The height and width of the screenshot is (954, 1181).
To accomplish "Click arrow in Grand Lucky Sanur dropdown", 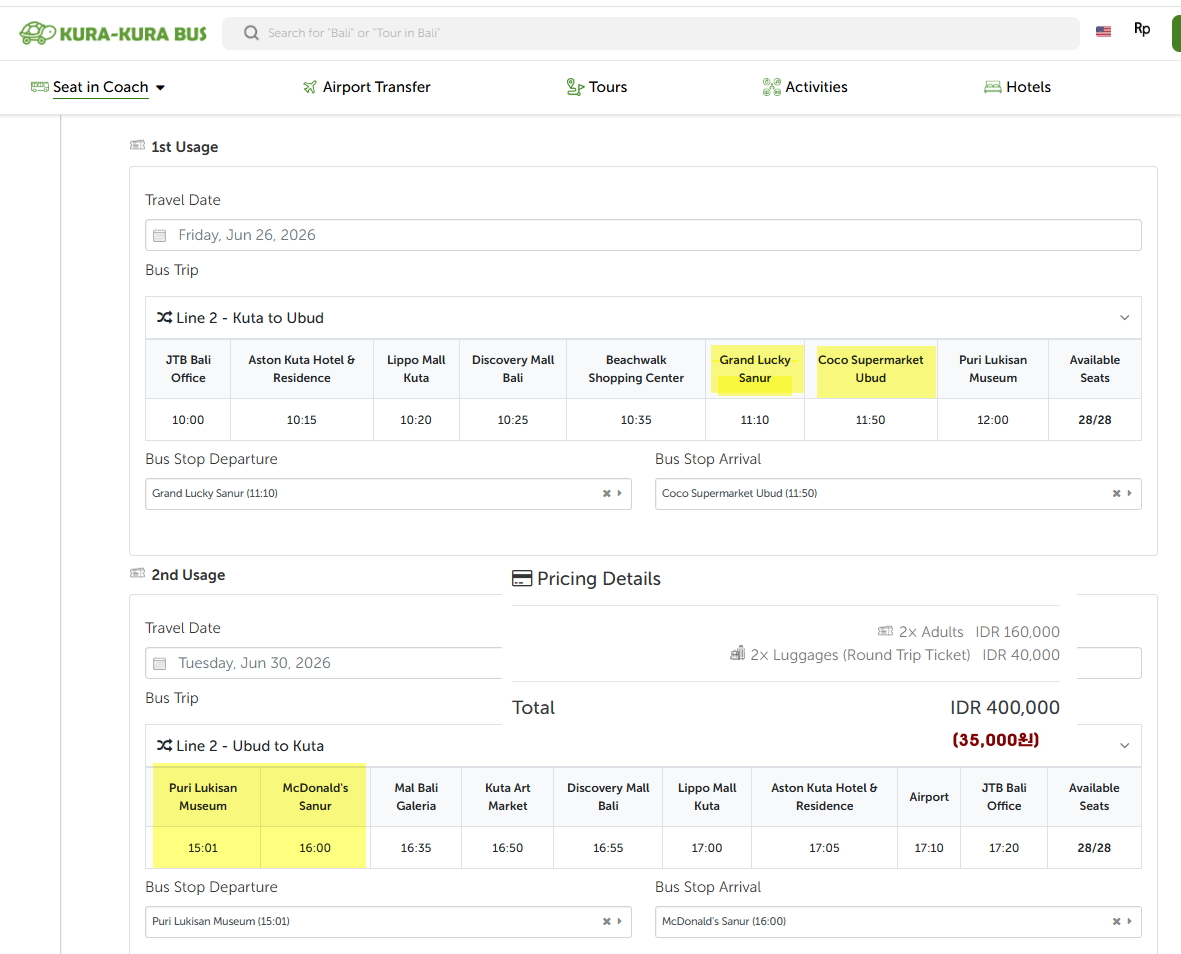I will point(620,493).
